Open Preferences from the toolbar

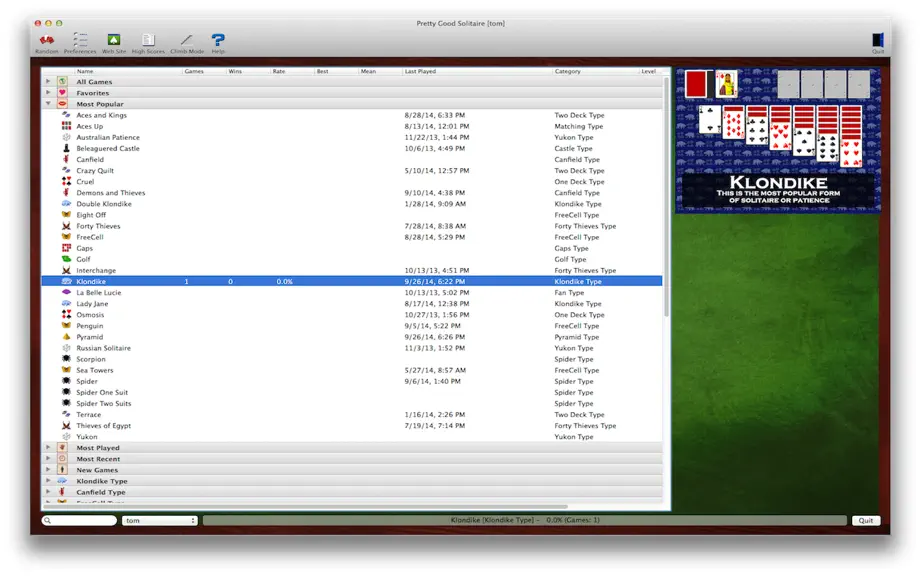(x=80, y=40)
